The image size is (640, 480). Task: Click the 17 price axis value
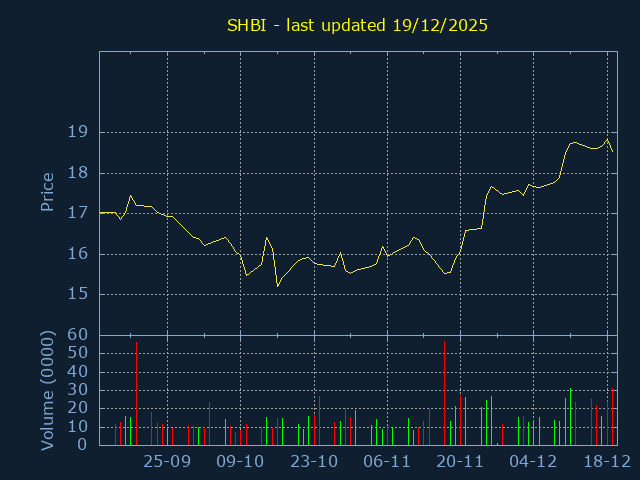coord(78,213)
